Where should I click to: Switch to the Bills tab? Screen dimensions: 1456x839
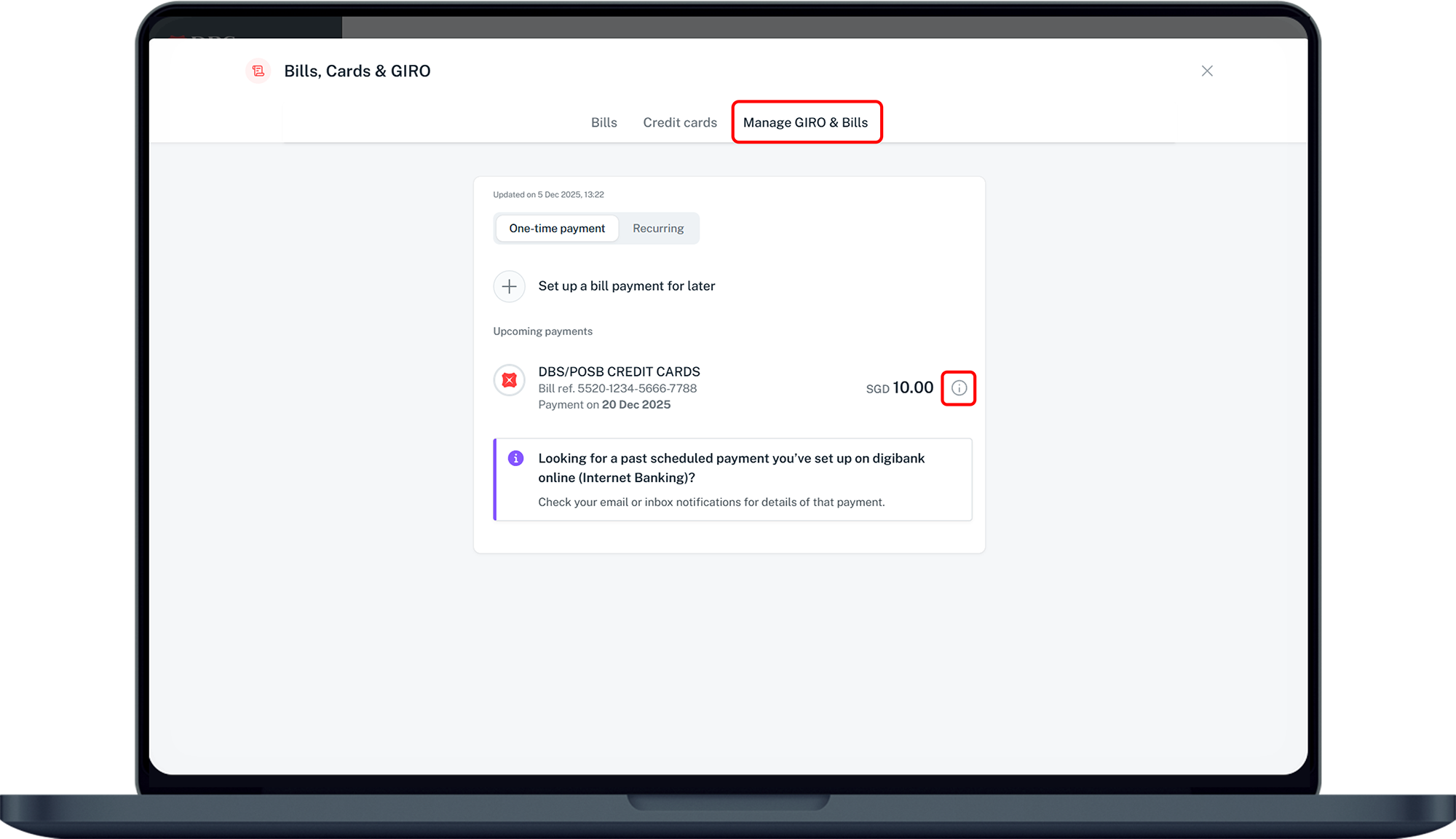point(604,122)
